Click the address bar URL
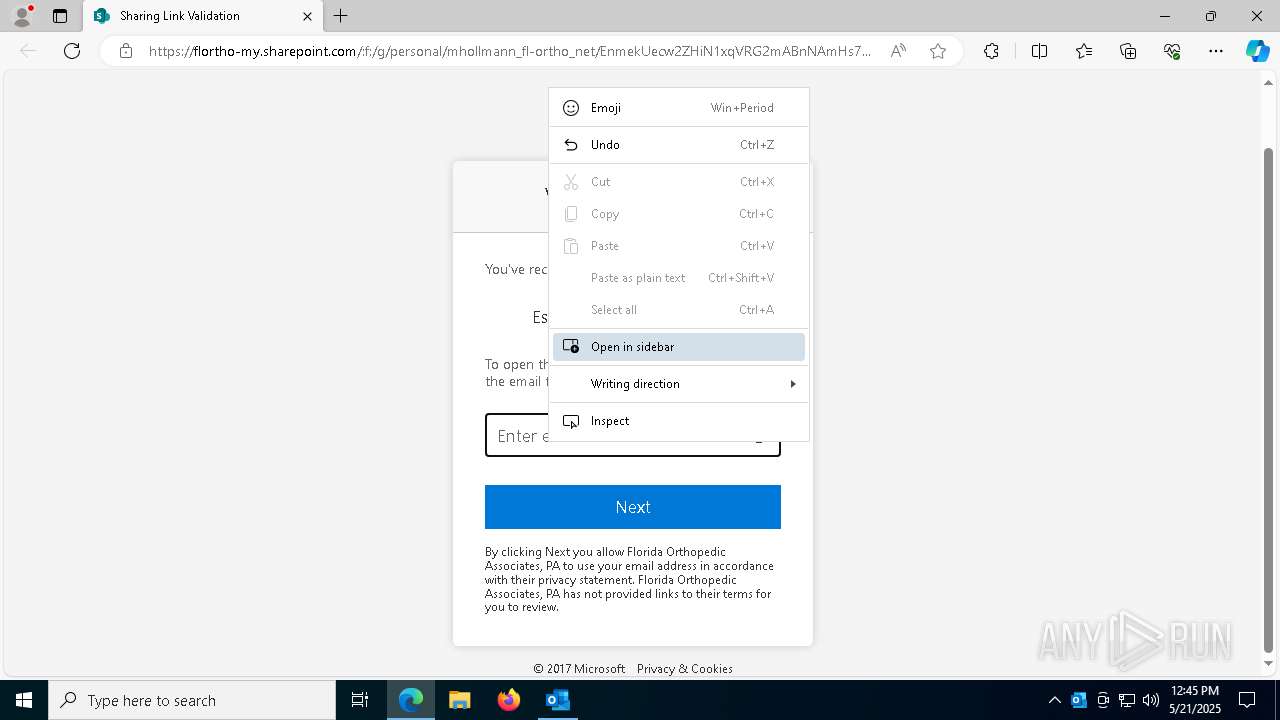Screen dimensions: 1280x720 click(510, 51)
